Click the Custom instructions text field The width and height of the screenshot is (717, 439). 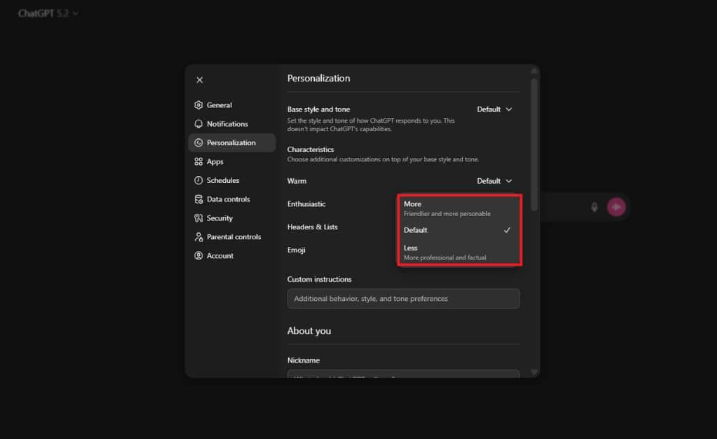403,298
